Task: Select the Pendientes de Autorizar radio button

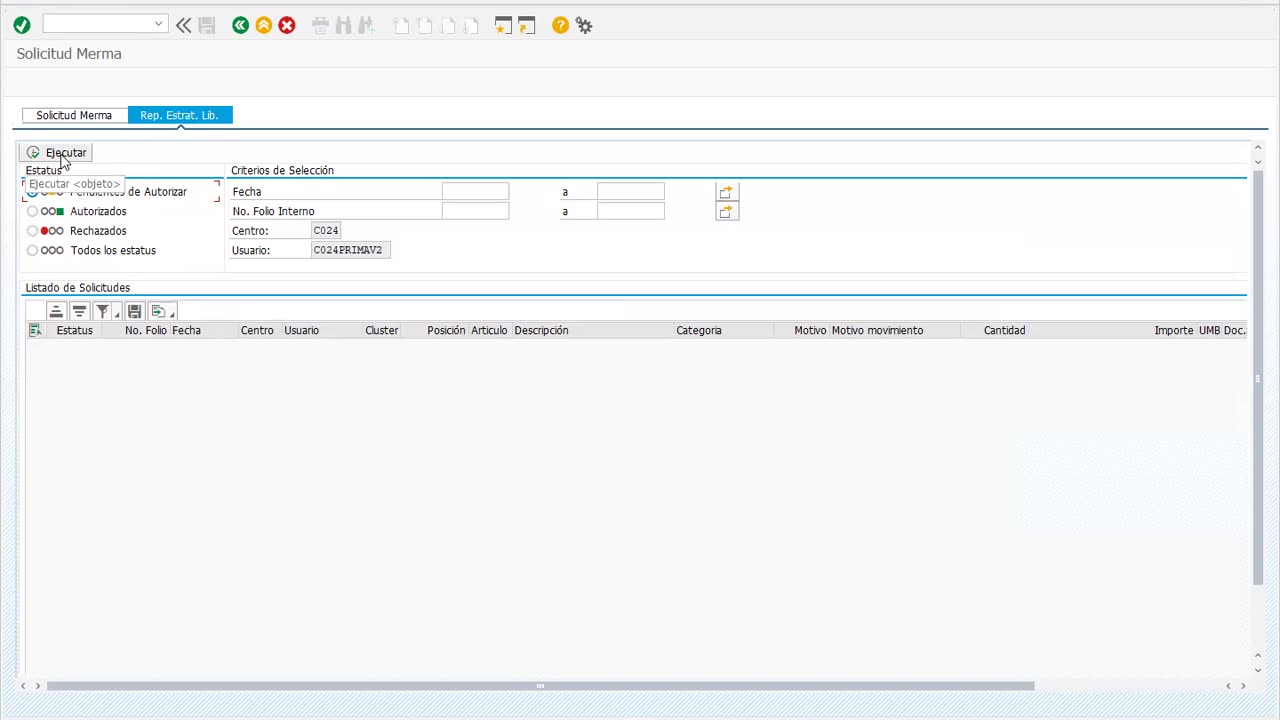Action: pos(32,192)
